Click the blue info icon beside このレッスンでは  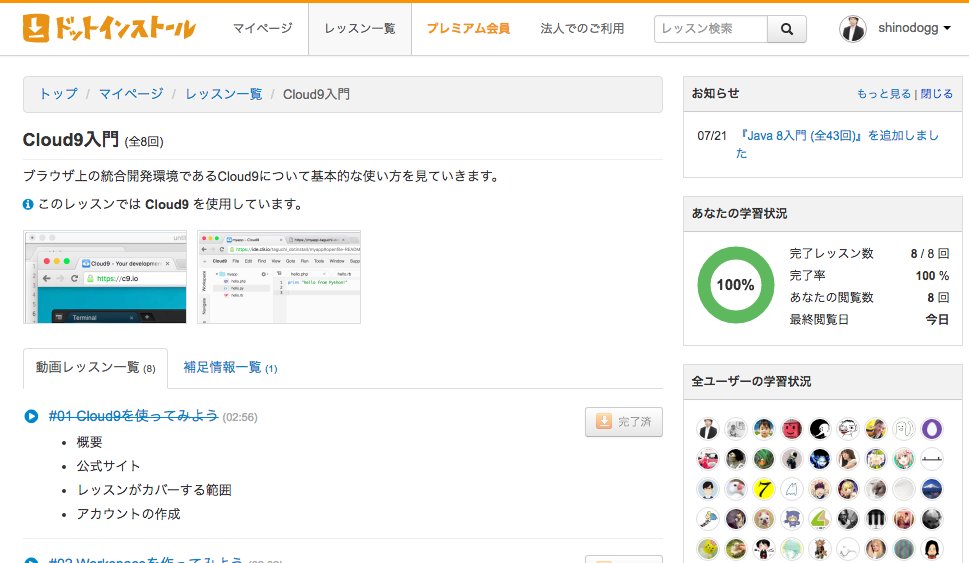pyautogui.click(x=28, y=205)
